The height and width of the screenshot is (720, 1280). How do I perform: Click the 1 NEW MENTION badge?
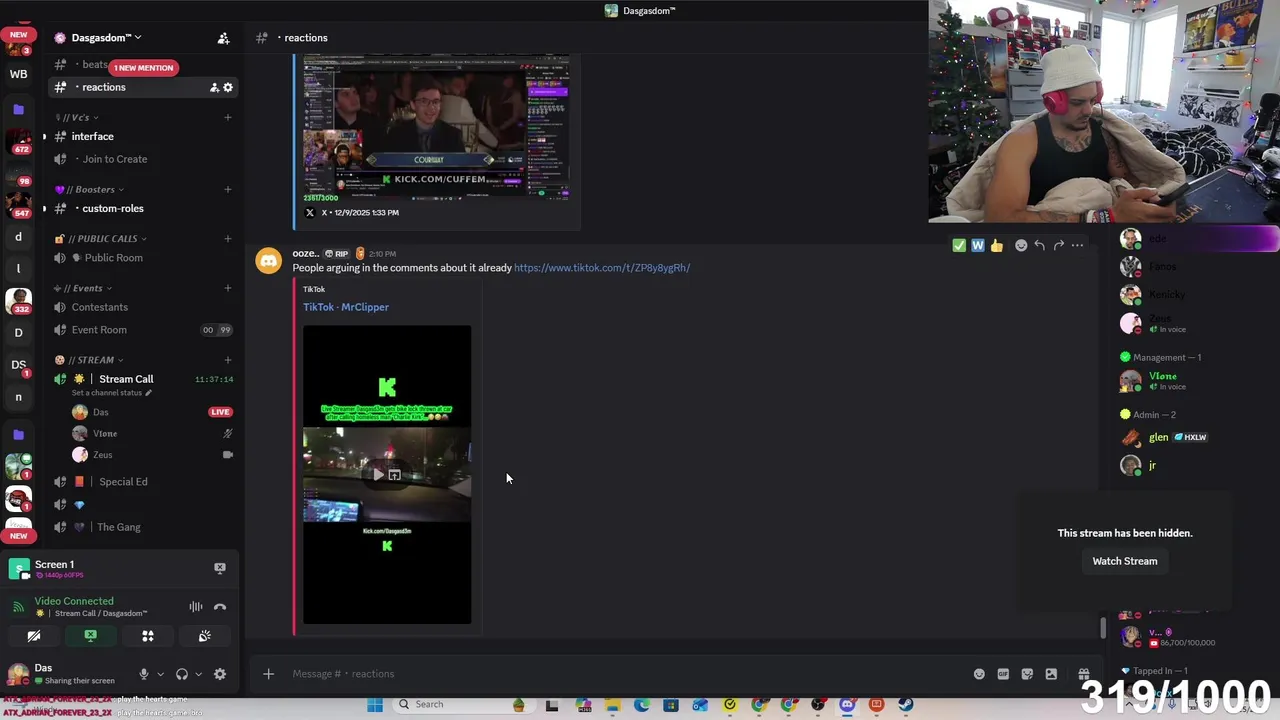click(143, 68)
